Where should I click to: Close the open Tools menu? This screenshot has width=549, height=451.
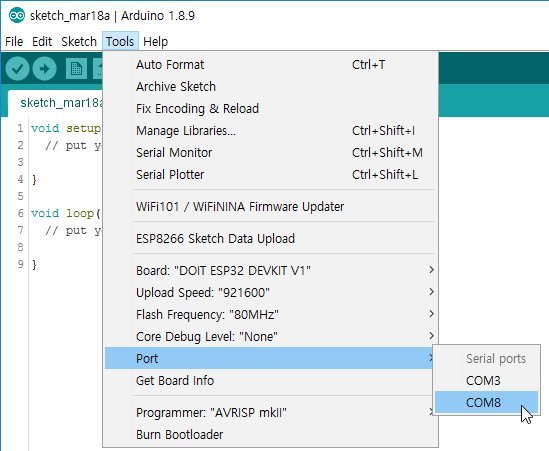pos(120,42)
